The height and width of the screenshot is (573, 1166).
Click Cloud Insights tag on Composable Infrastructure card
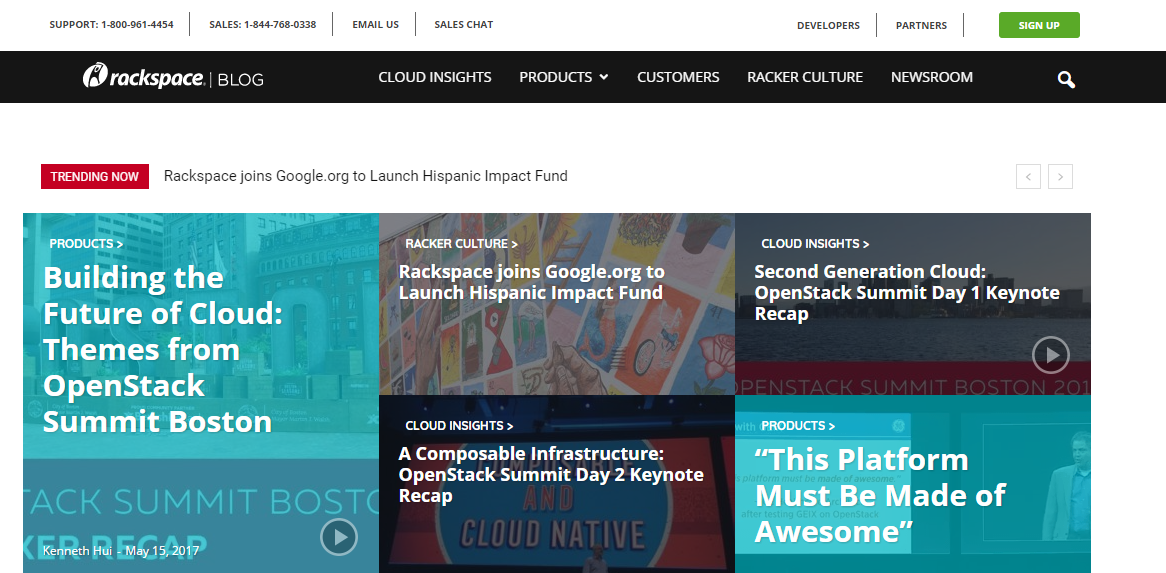[x=459, y=426]
